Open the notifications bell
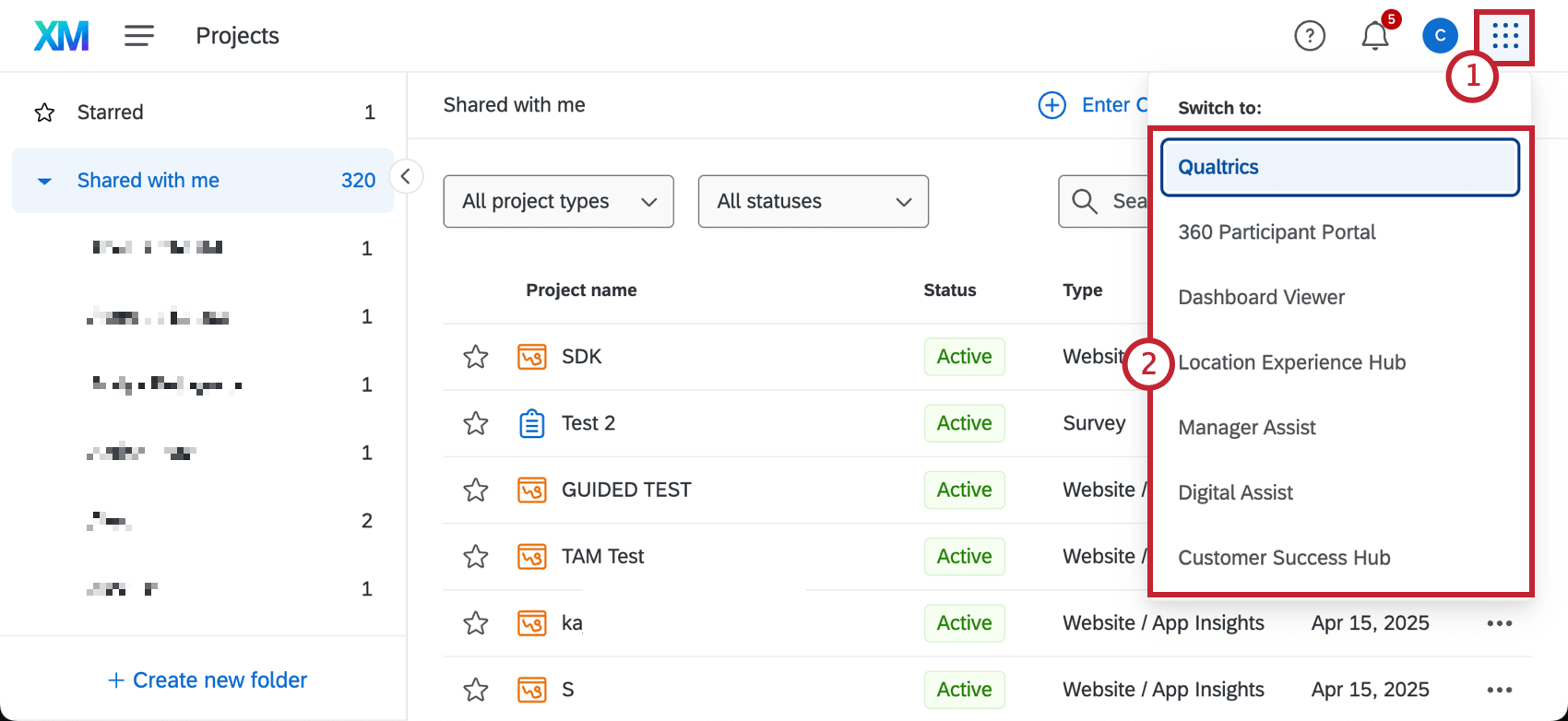 point(1375,36)
